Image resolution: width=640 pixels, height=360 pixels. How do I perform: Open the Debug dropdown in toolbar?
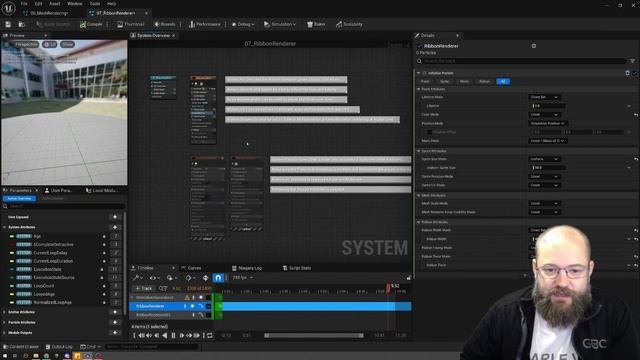(x=243, y=24)
